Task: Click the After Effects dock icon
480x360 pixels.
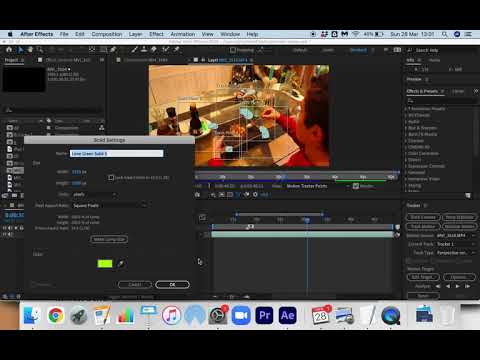Action: point(288,315)
